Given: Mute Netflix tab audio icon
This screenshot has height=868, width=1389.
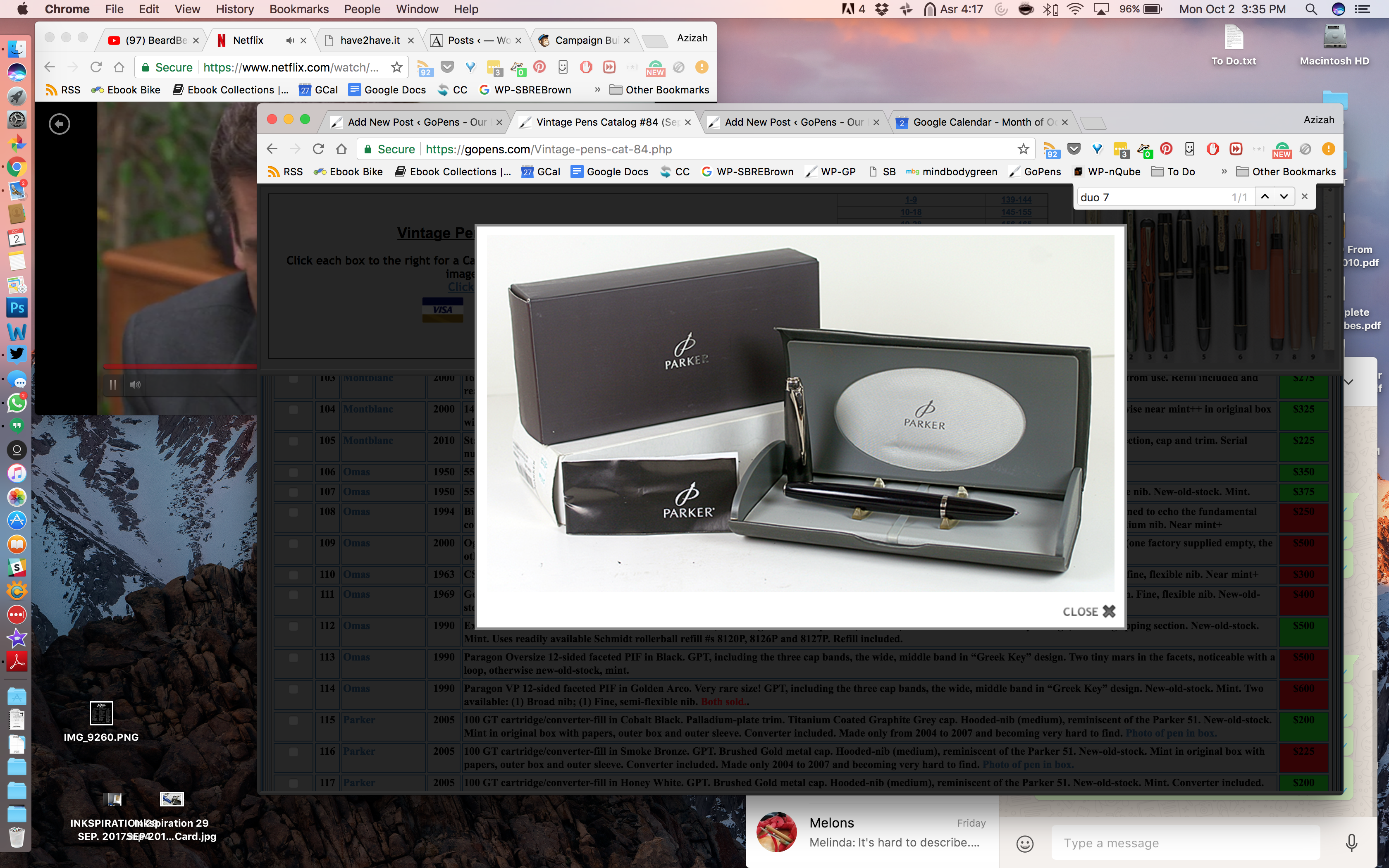Looking at the screenshot, I should 290,40.
